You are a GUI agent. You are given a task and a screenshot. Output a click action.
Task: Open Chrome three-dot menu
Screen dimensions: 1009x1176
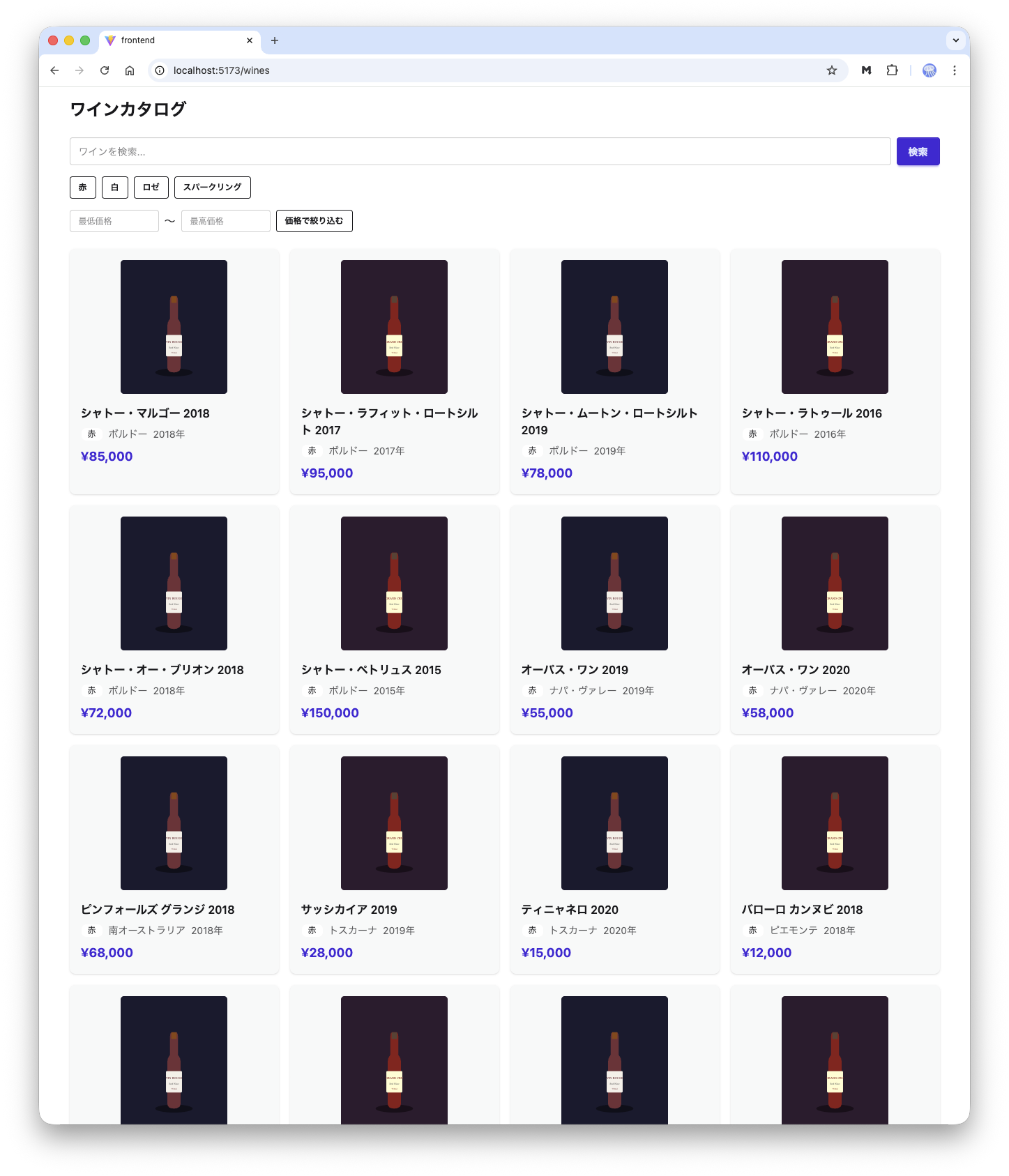954,70
